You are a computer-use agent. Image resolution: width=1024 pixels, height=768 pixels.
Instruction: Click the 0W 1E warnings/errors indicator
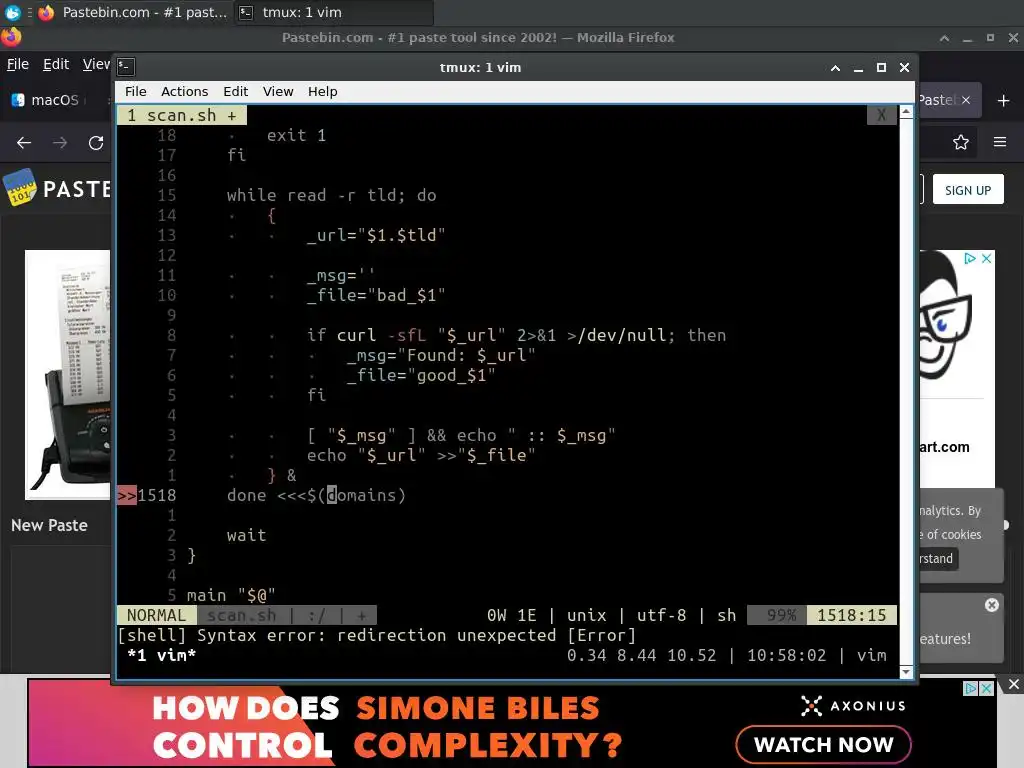click(511, 615)
